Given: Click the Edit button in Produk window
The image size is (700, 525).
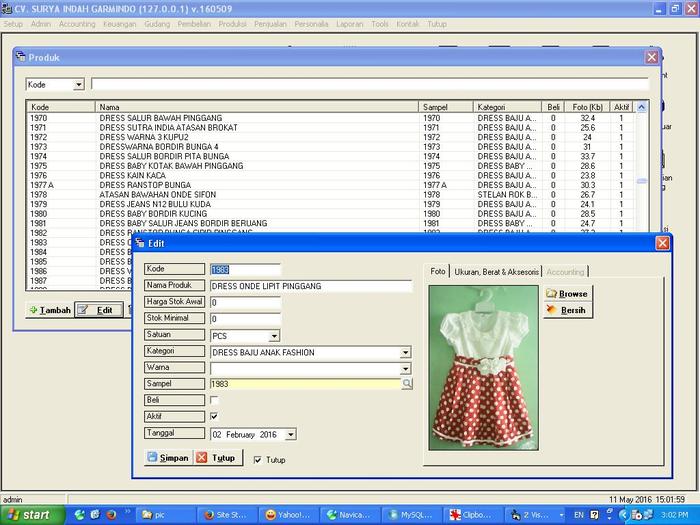Looking at the screenshot, I should [98, 311].
